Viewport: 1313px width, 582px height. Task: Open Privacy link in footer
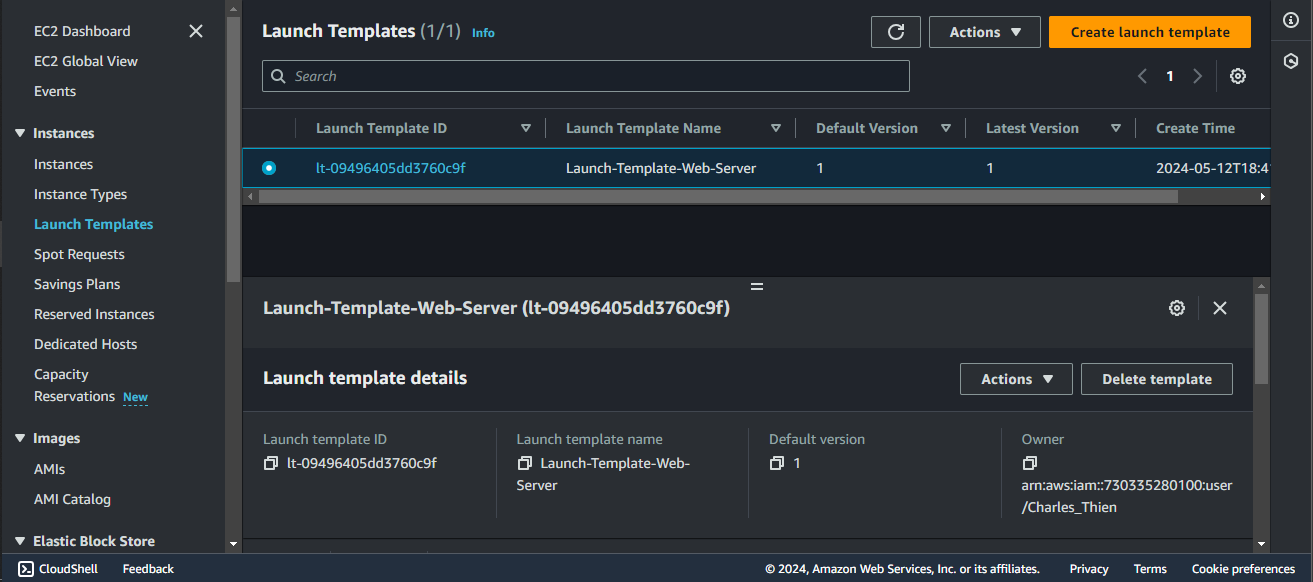tap(1089, 569)
